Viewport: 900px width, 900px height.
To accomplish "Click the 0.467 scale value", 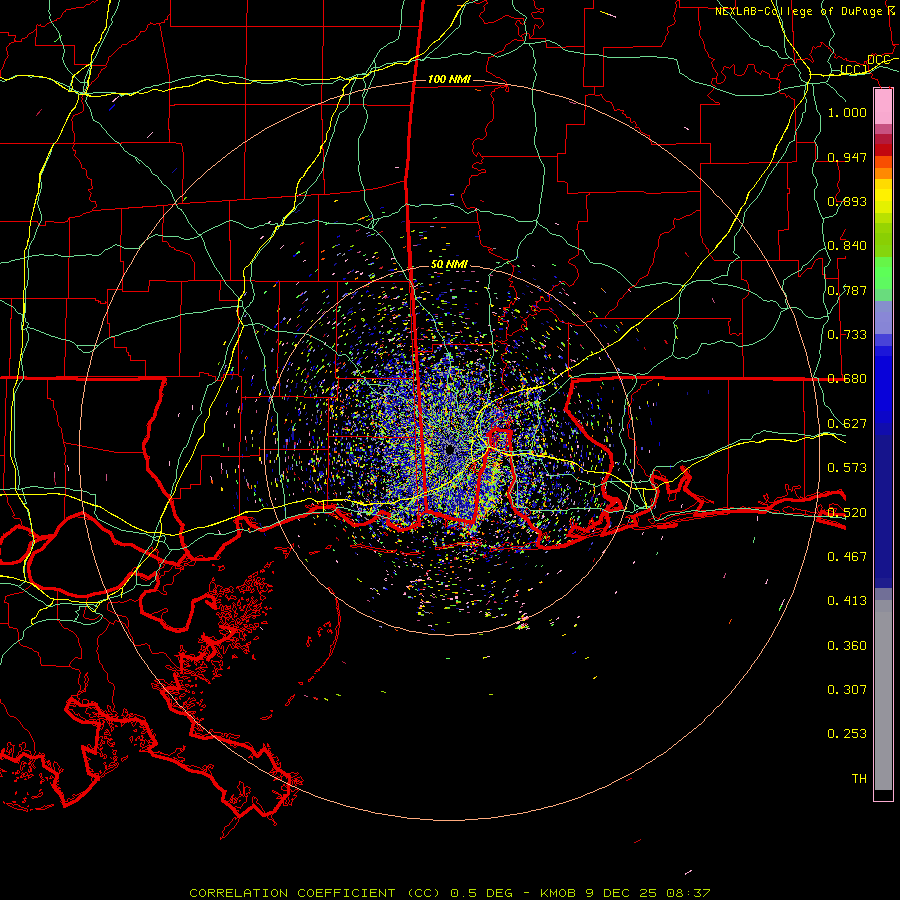I will point(847,557).
